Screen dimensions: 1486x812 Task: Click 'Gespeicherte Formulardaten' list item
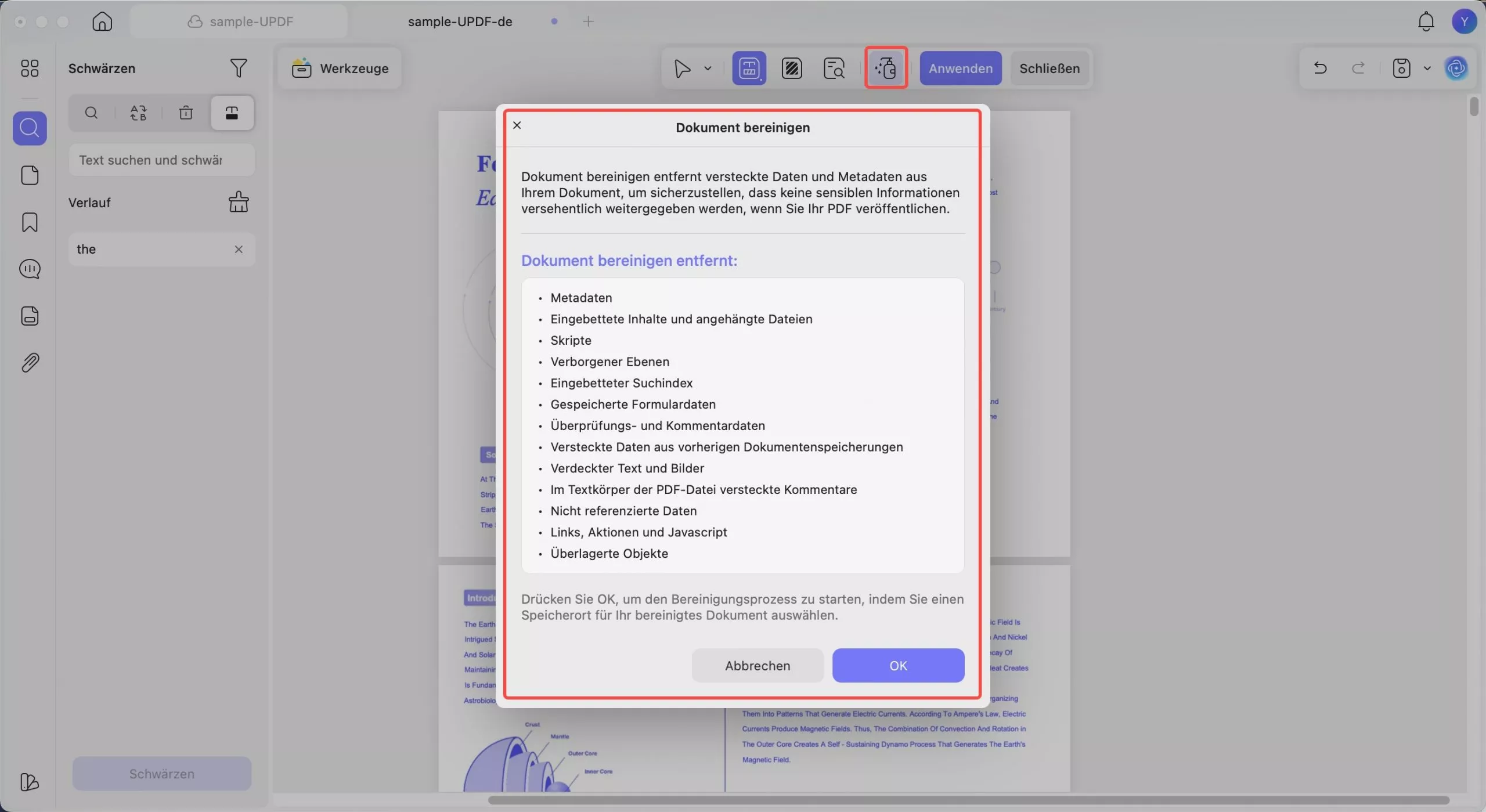coord(633,405)
